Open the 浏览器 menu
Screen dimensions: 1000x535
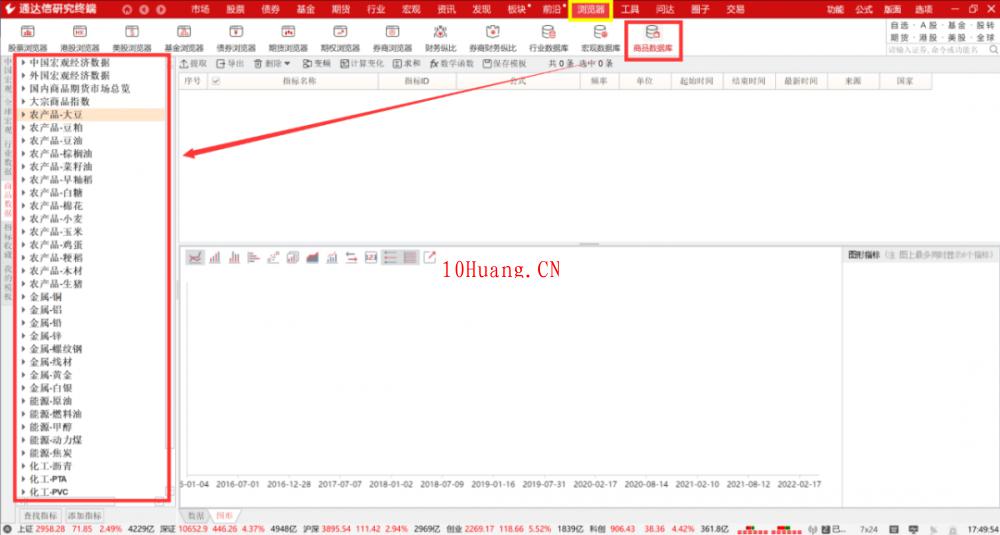point(591,10)
